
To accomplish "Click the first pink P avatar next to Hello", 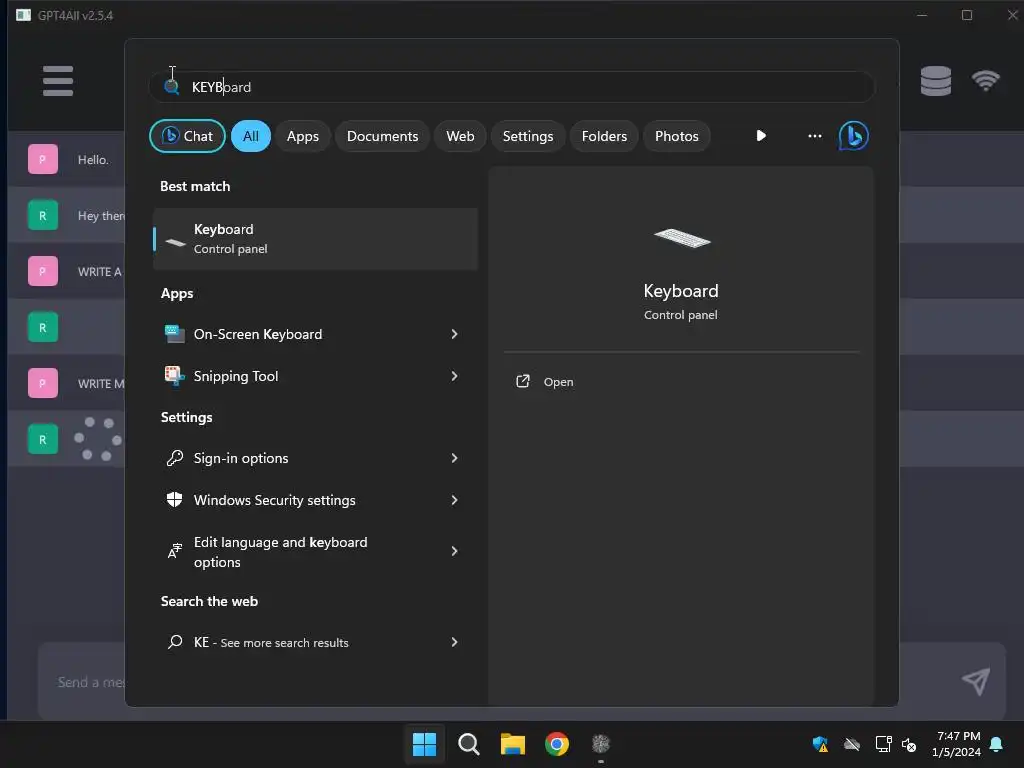I will coord(43,159).
